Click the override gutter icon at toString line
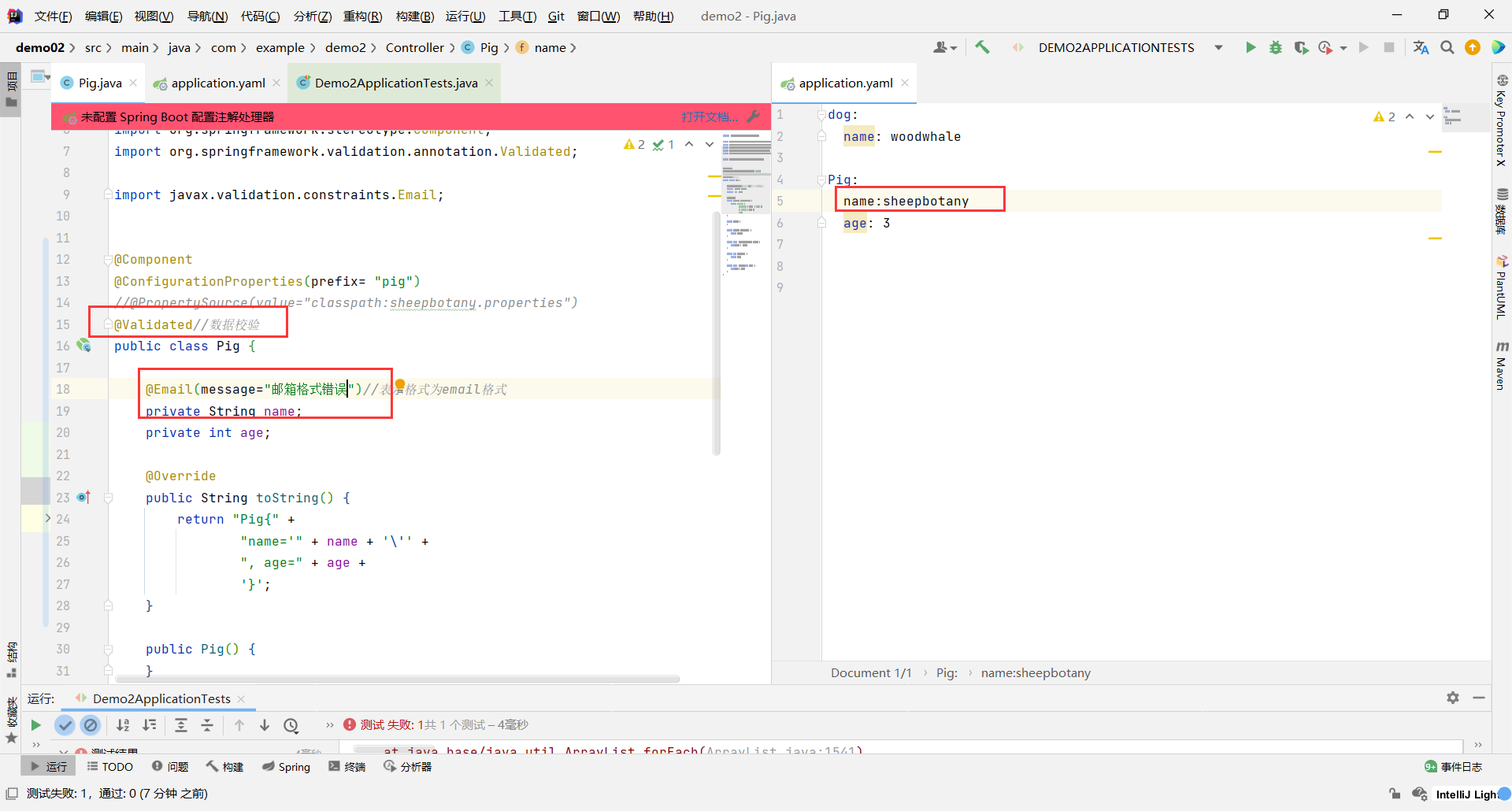This screenshot has height=811, width=1512. point(83,498)
